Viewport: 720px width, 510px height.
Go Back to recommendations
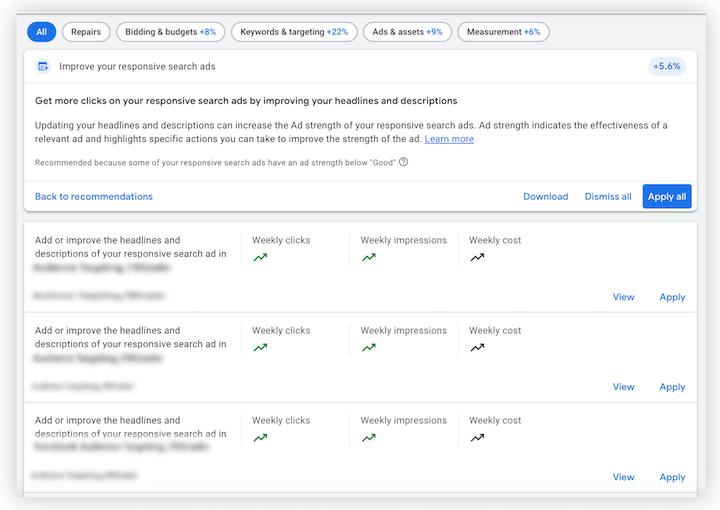pyautogui.click(x=94, y=197)
